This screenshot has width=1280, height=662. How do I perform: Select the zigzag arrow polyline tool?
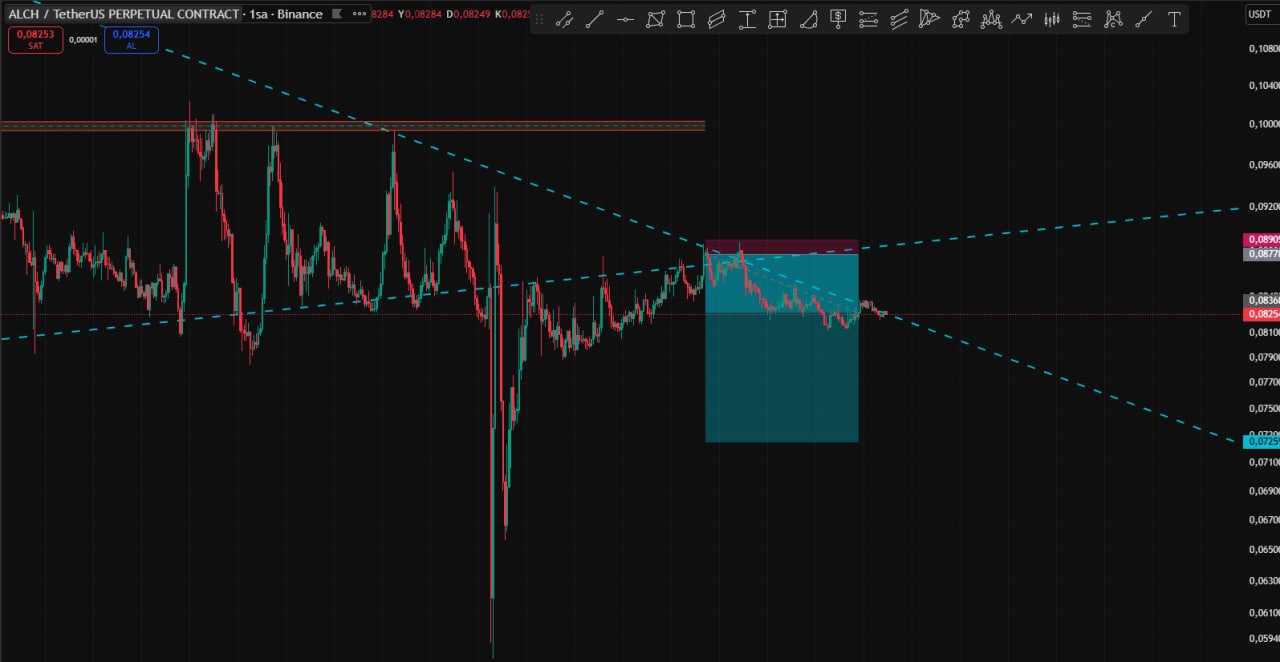point(1021,19)
